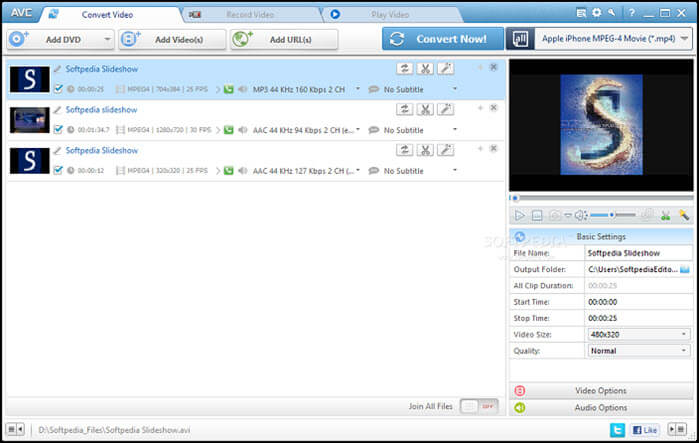Remove the first video with its X icon
Viewport: 699px width, 443px height.
493,67
